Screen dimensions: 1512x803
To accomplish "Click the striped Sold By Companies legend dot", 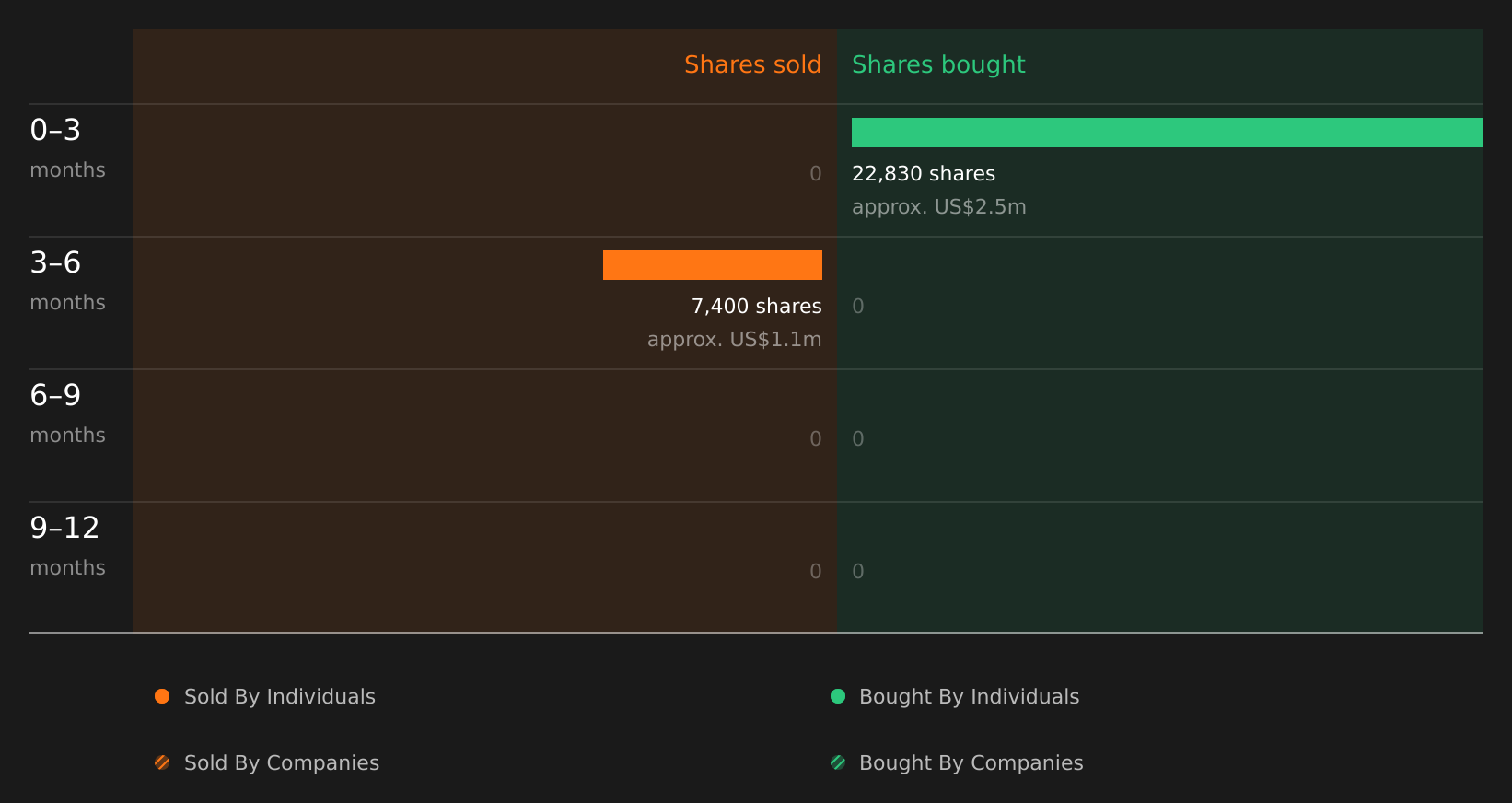I will (162, 762).
